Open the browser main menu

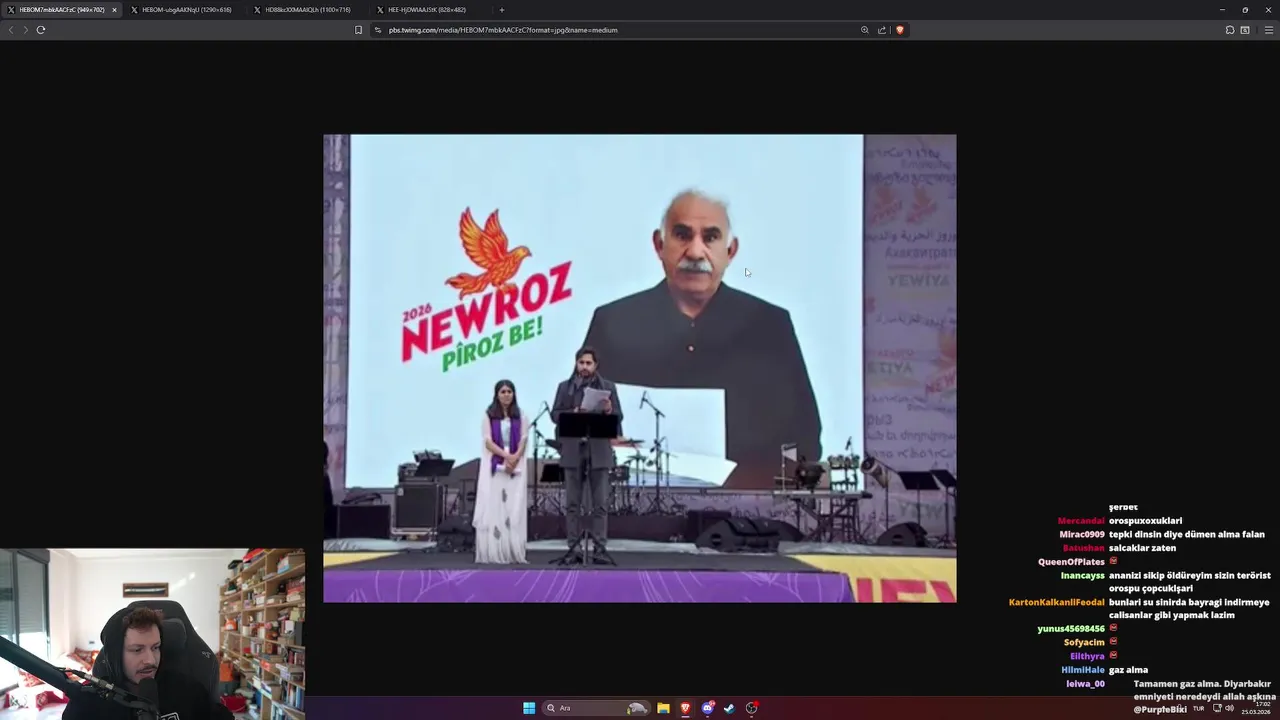click(1269, 30)
